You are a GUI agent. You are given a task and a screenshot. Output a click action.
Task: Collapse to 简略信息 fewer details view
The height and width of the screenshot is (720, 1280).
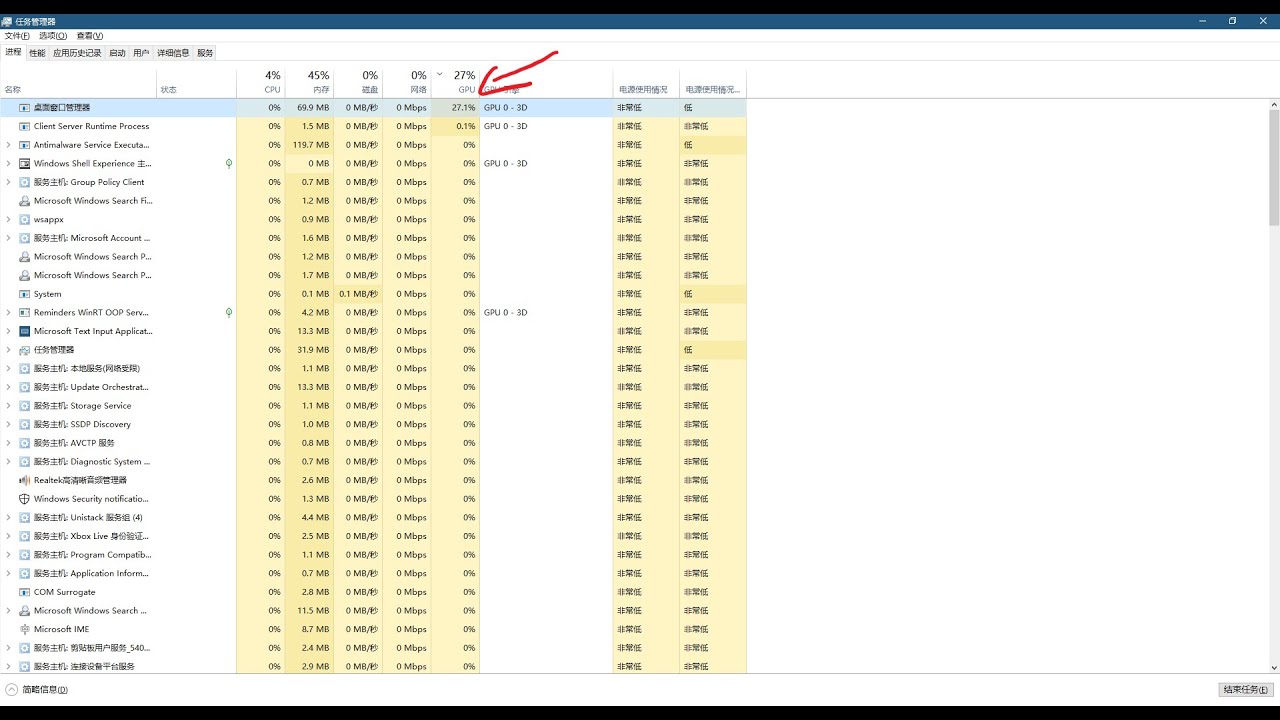pyautogui.click(x=37, y=689)
